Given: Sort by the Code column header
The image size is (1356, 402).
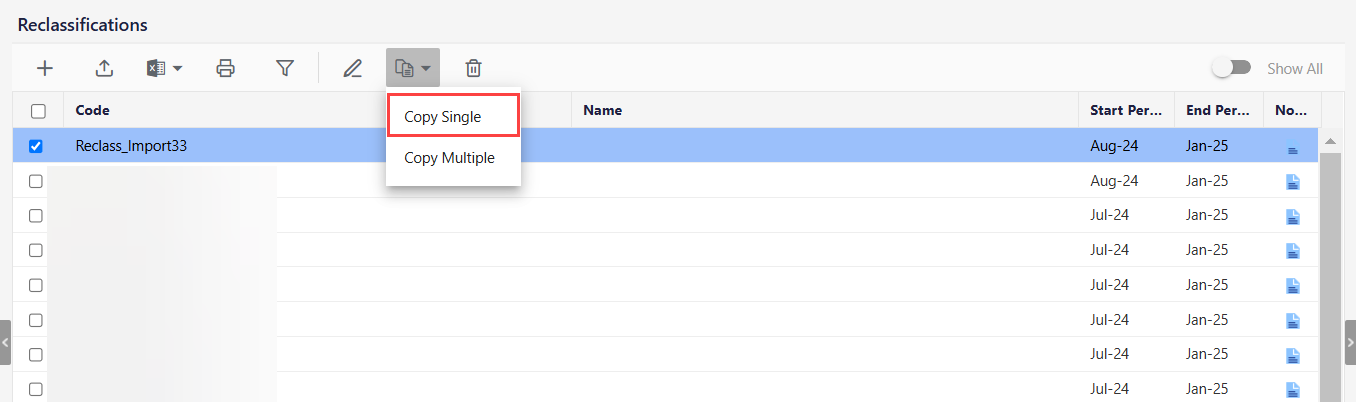Looking at the screenshot, I should (93, 110).
